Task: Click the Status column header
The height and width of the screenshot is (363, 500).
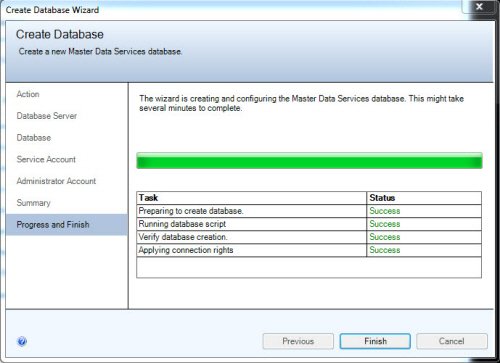Action: click(424, 198)
